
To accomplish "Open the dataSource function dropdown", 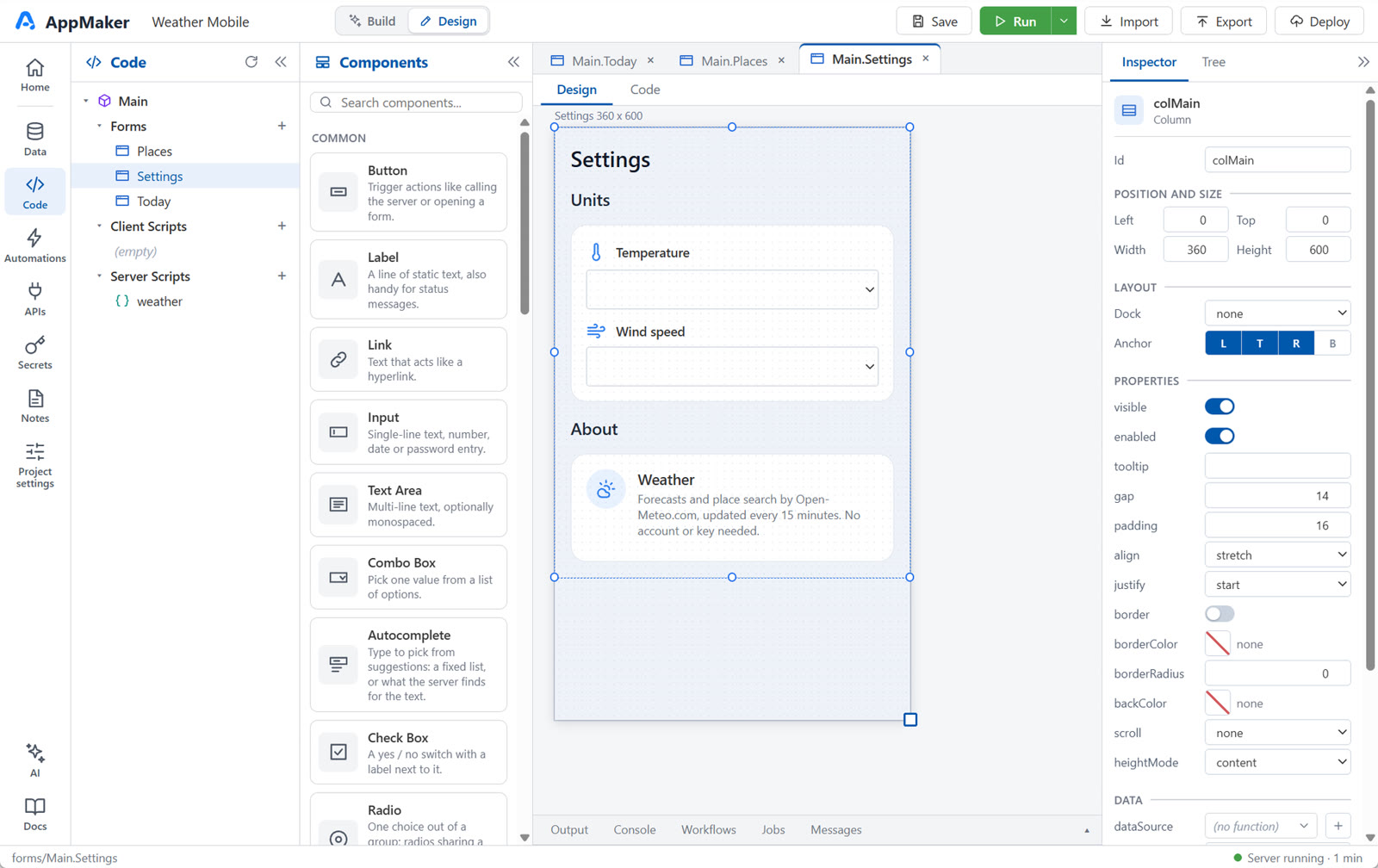I will 1261,826.
